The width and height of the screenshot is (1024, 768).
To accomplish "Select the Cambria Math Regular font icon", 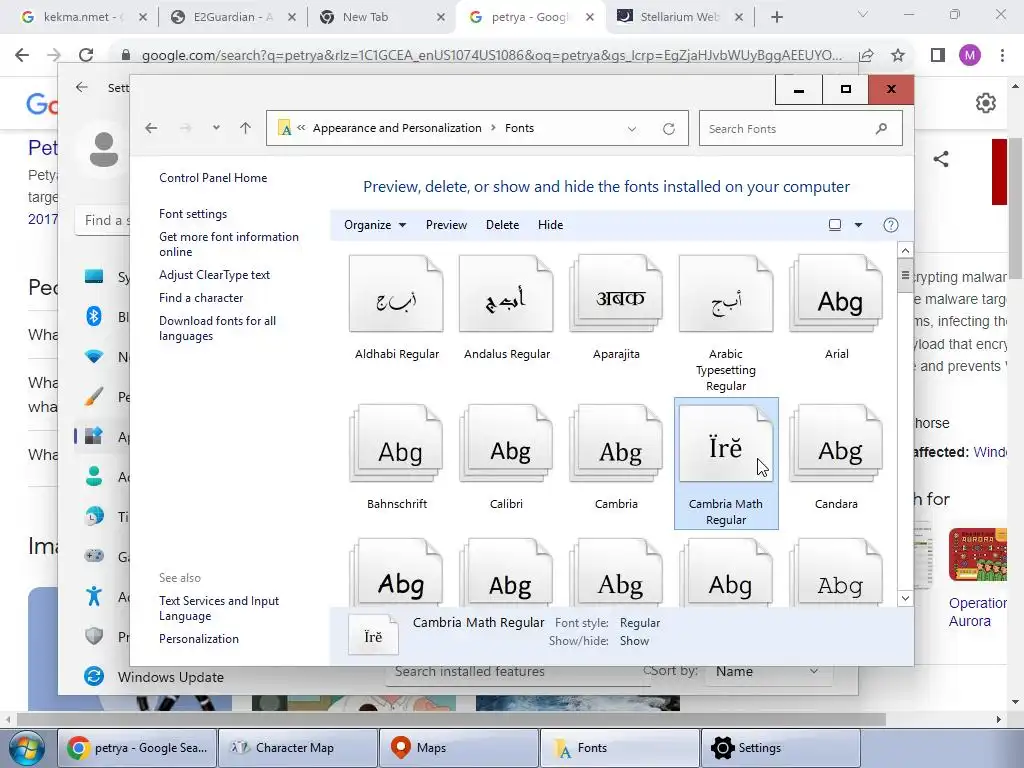I will point(726,444).
